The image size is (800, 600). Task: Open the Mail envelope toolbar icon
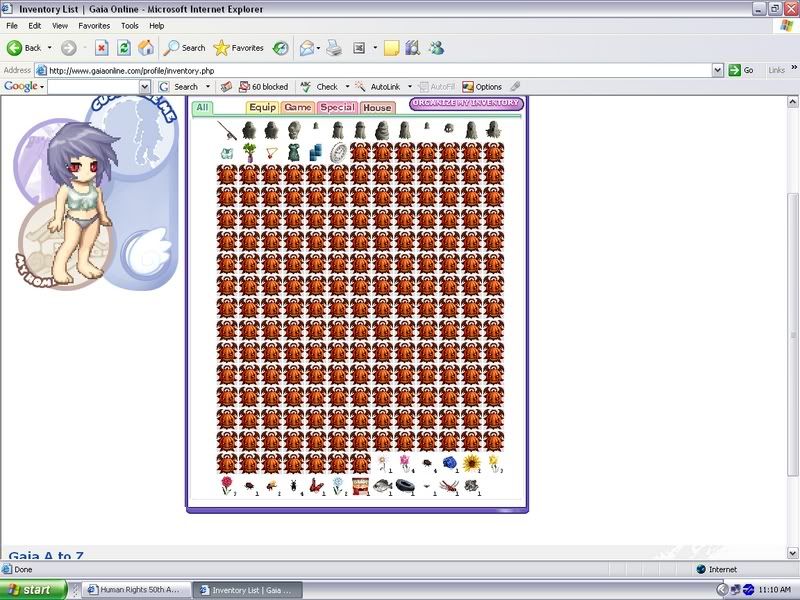point(307,48)
